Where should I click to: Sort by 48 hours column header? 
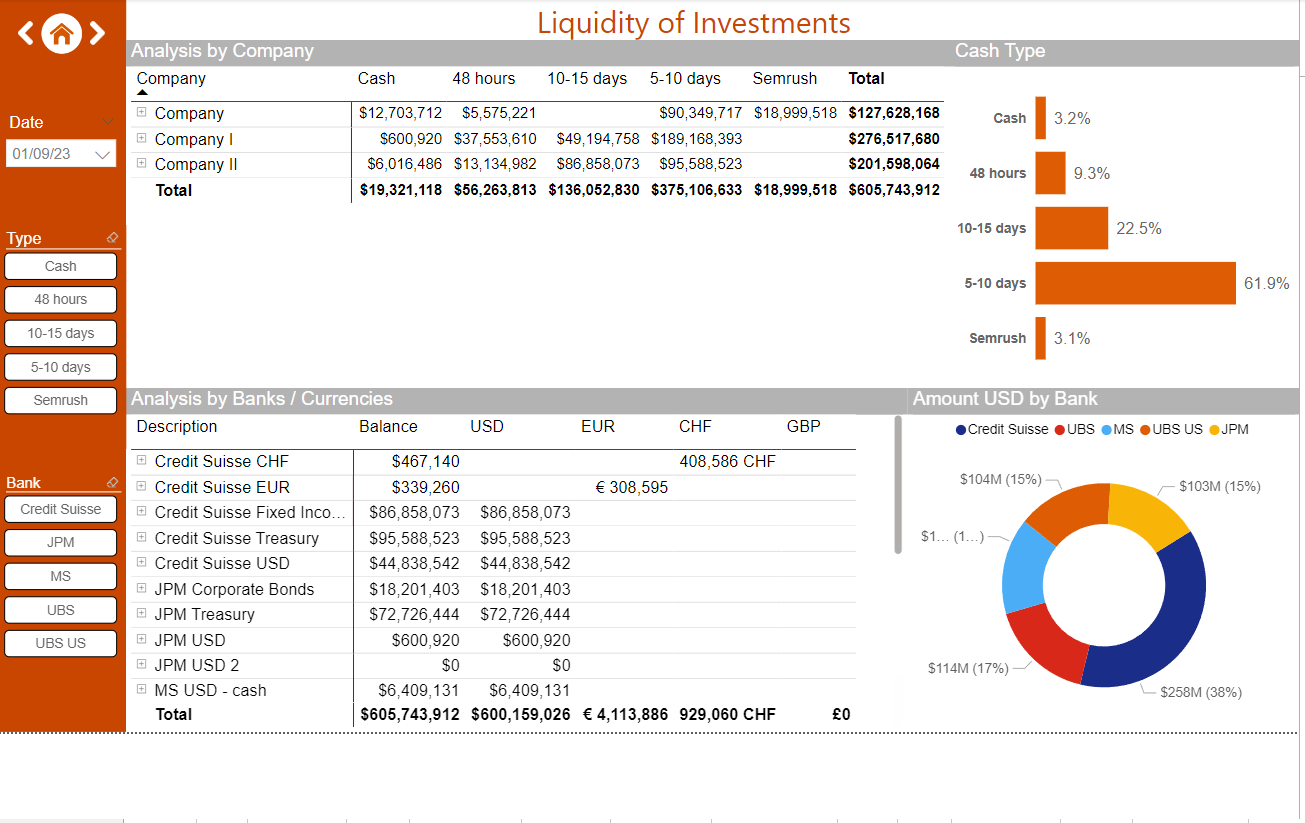pyautogui.click(x=484, y=78)
